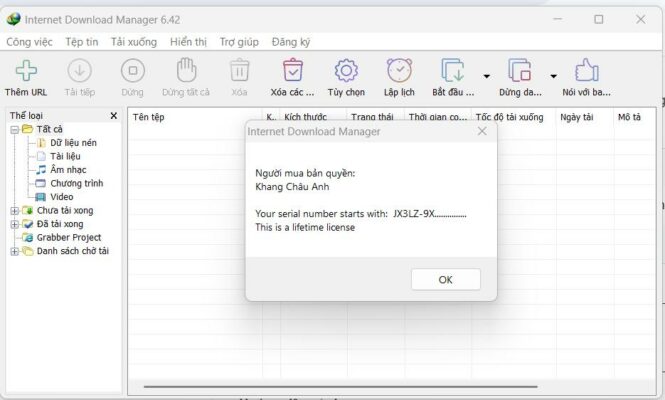
Task: Click the Xóa trash icon
Action: [240, 70]
